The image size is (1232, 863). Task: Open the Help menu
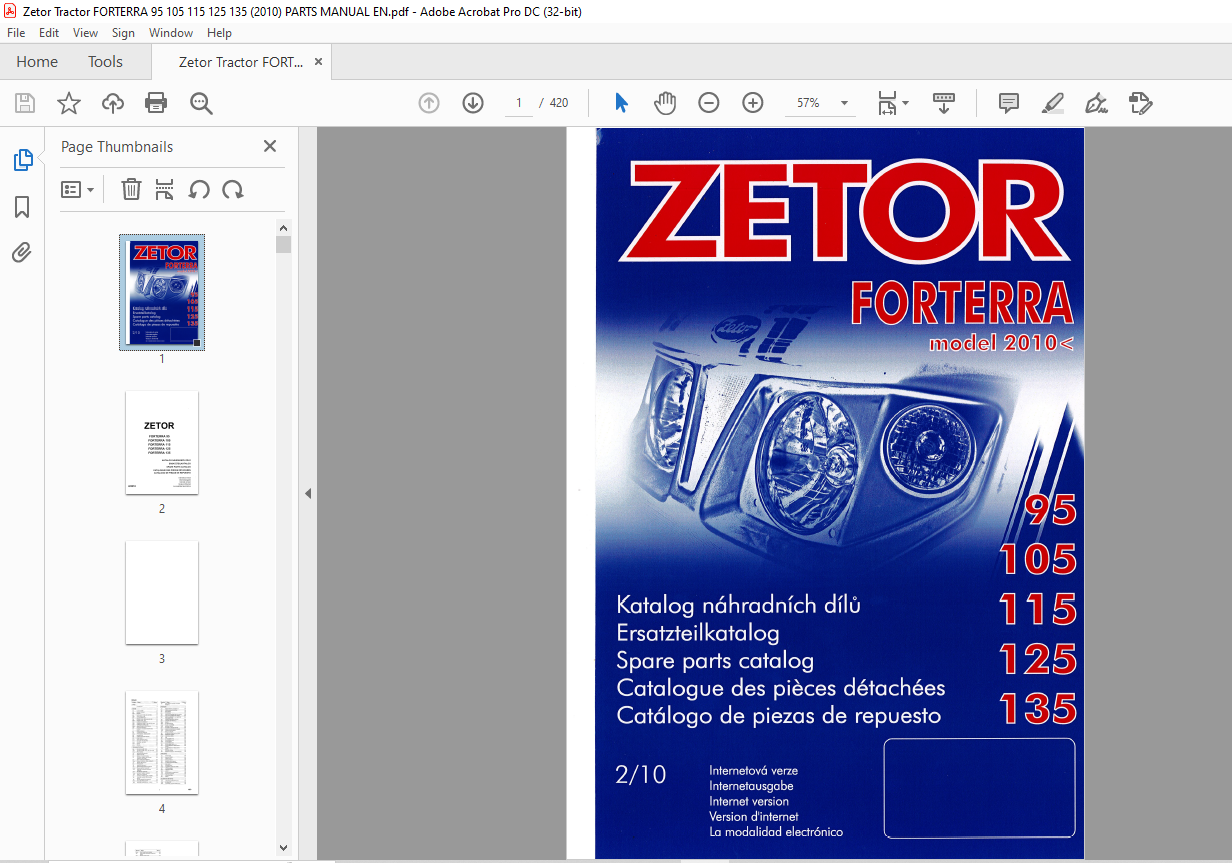[219, 33]
